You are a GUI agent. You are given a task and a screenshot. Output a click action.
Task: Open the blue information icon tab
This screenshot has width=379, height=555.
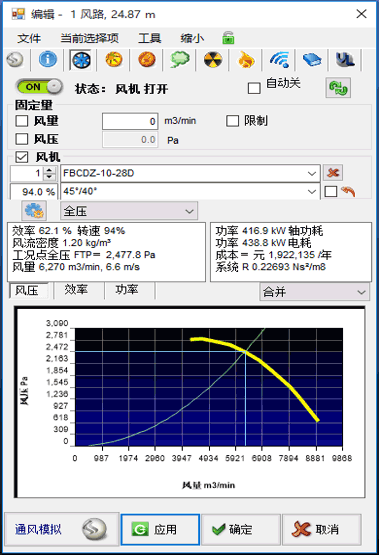click(x=48, y=59)
